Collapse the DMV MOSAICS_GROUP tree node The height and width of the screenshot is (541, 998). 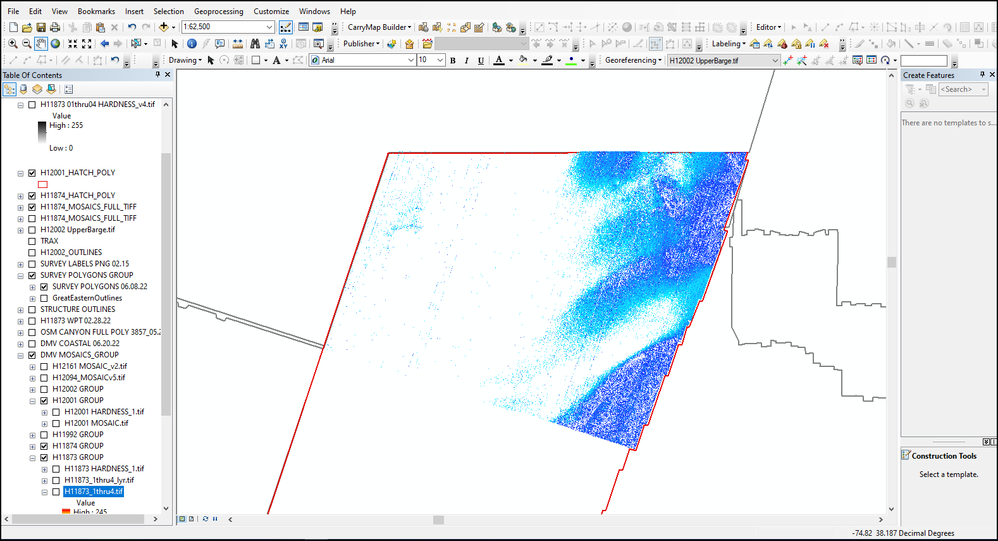(20, 355)
